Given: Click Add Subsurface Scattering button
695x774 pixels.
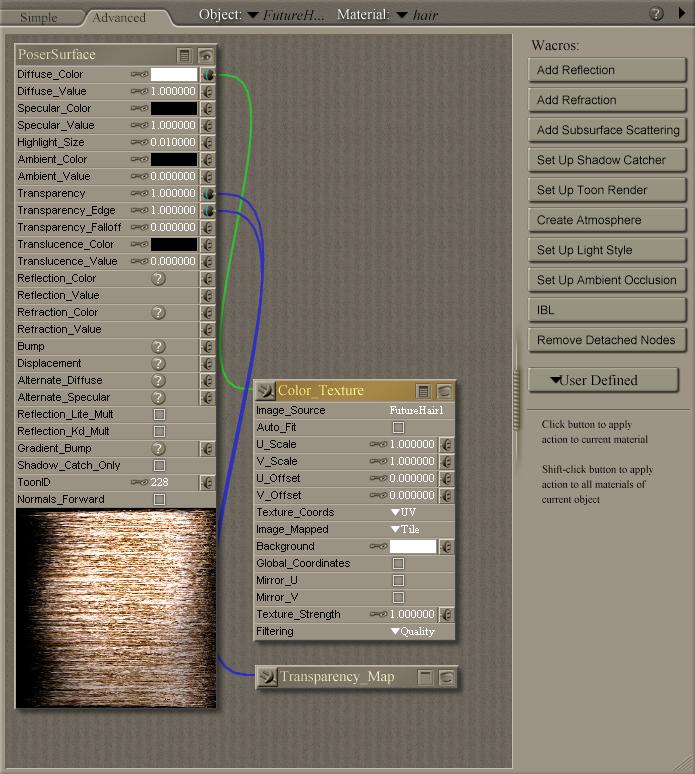Looking at the screenshot, I should 607,130.
